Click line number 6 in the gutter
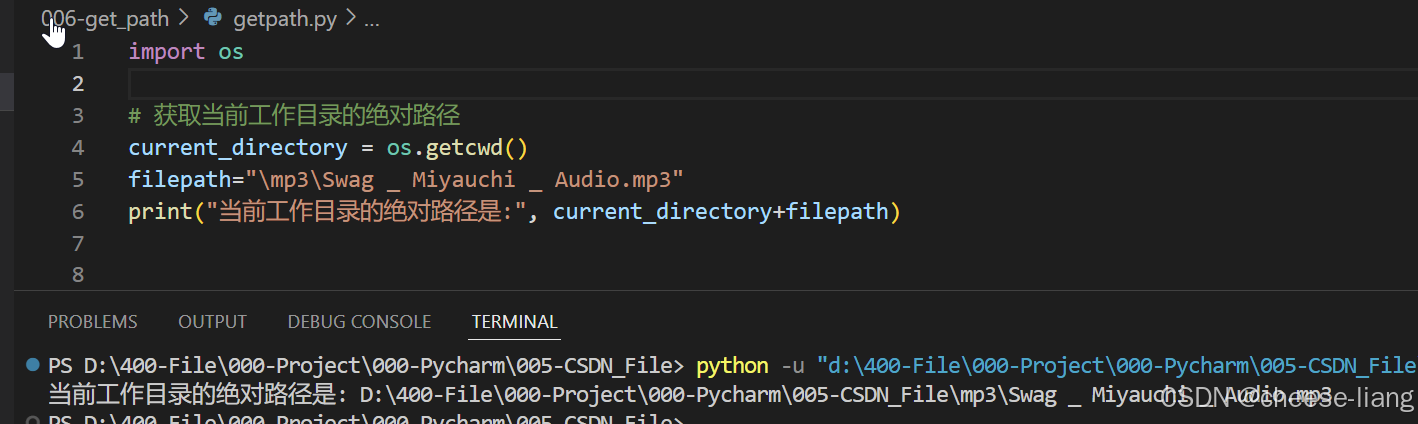1418x424 pixels. (78, 211)
